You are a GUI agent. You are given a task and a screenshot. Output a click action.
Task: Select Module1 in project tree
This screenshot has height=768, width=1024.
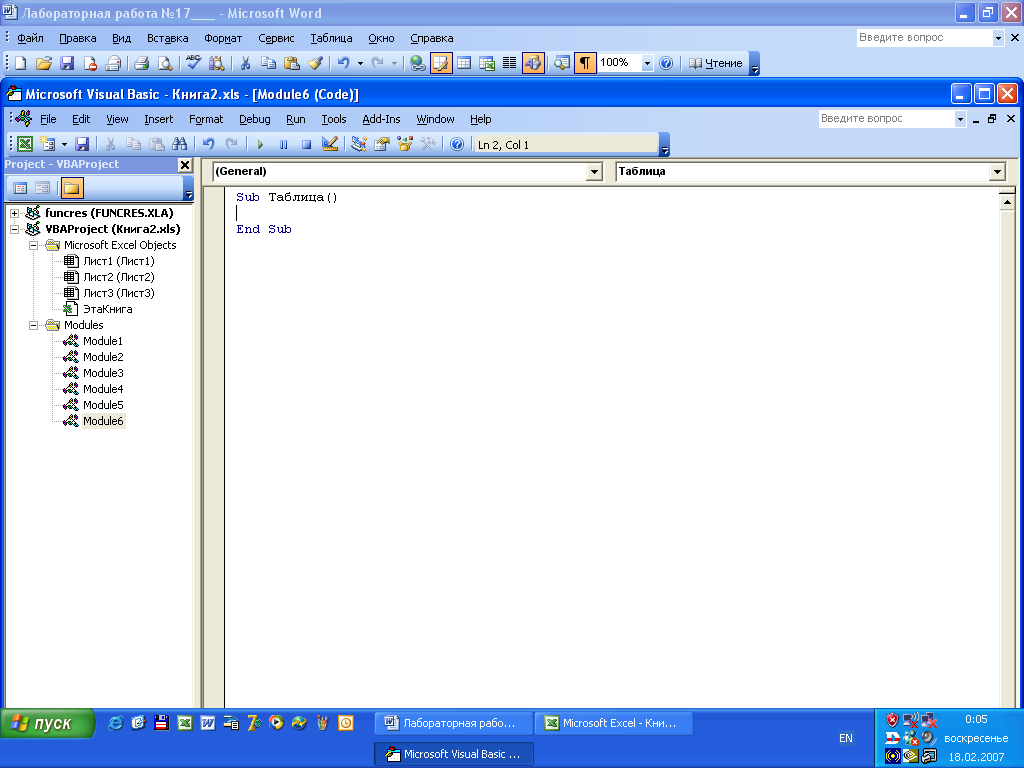point(103,341)
